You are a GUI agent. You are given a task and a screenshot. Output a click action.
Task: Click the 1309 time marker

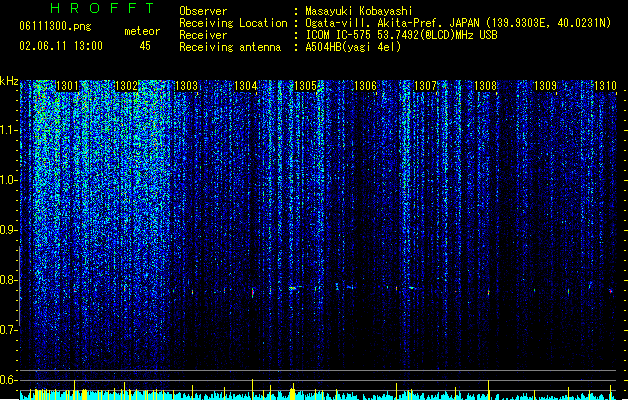coord(545,86)
